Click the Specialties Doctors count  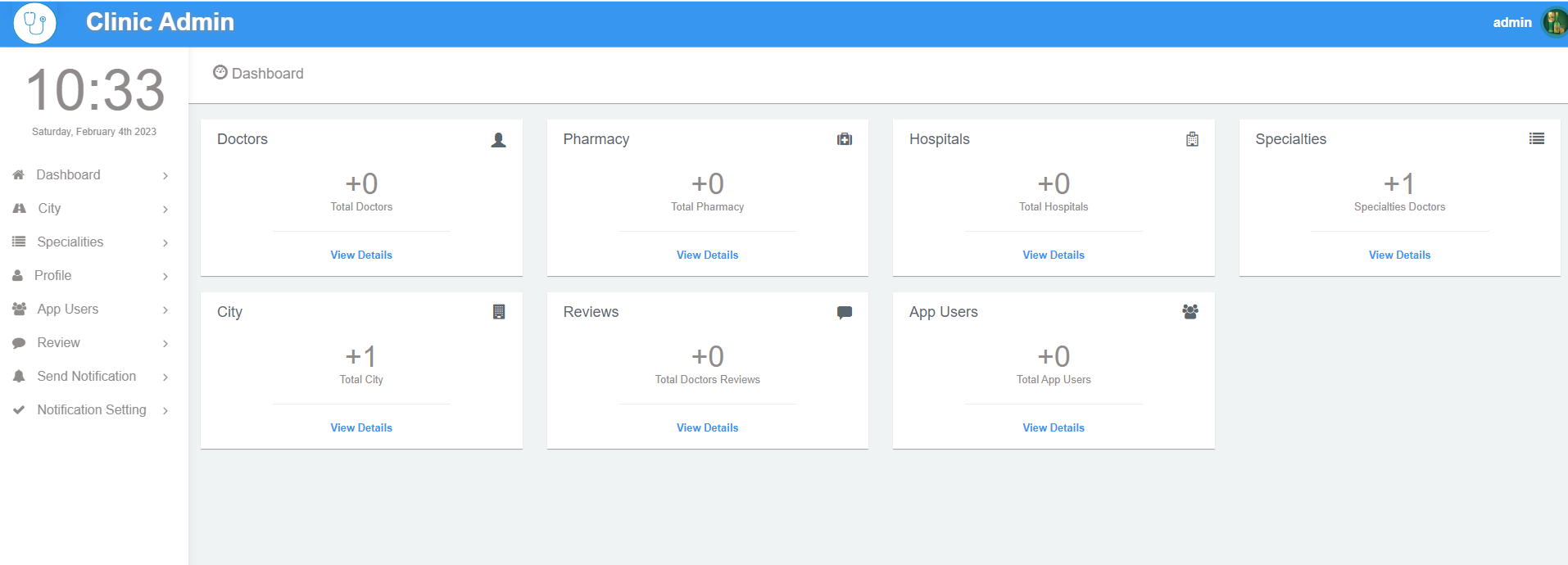pyautogui.click(x=1399, y=183)
